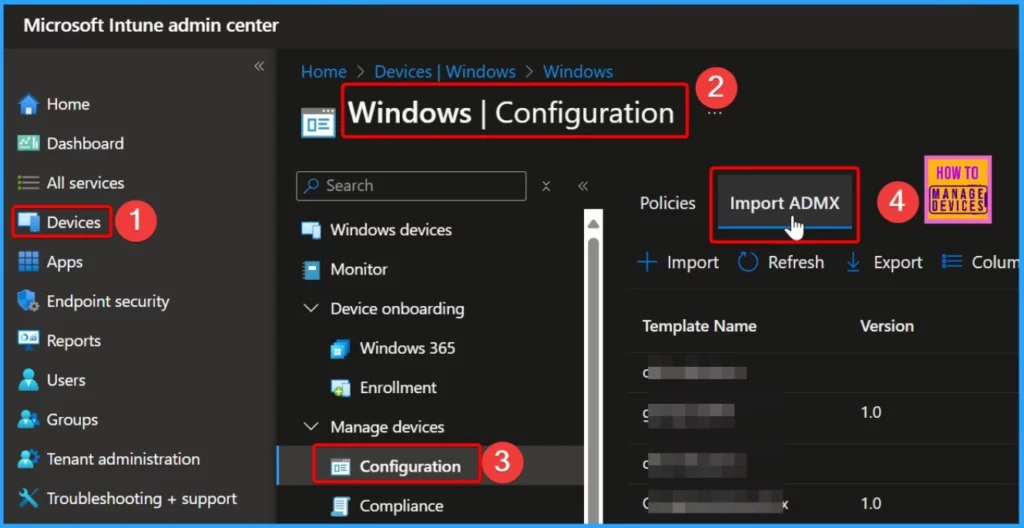Clear the submenu search with X
Screen dimensions: 1024x528
coord(546,186)
